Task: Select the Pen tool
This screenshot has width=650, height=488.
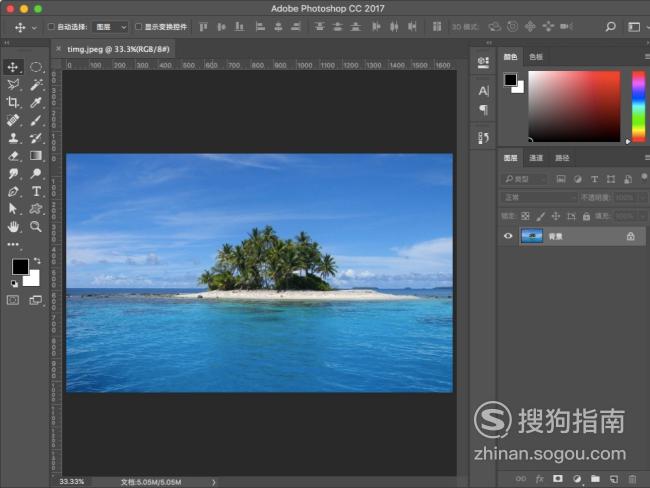Action: tap(13, 192)
